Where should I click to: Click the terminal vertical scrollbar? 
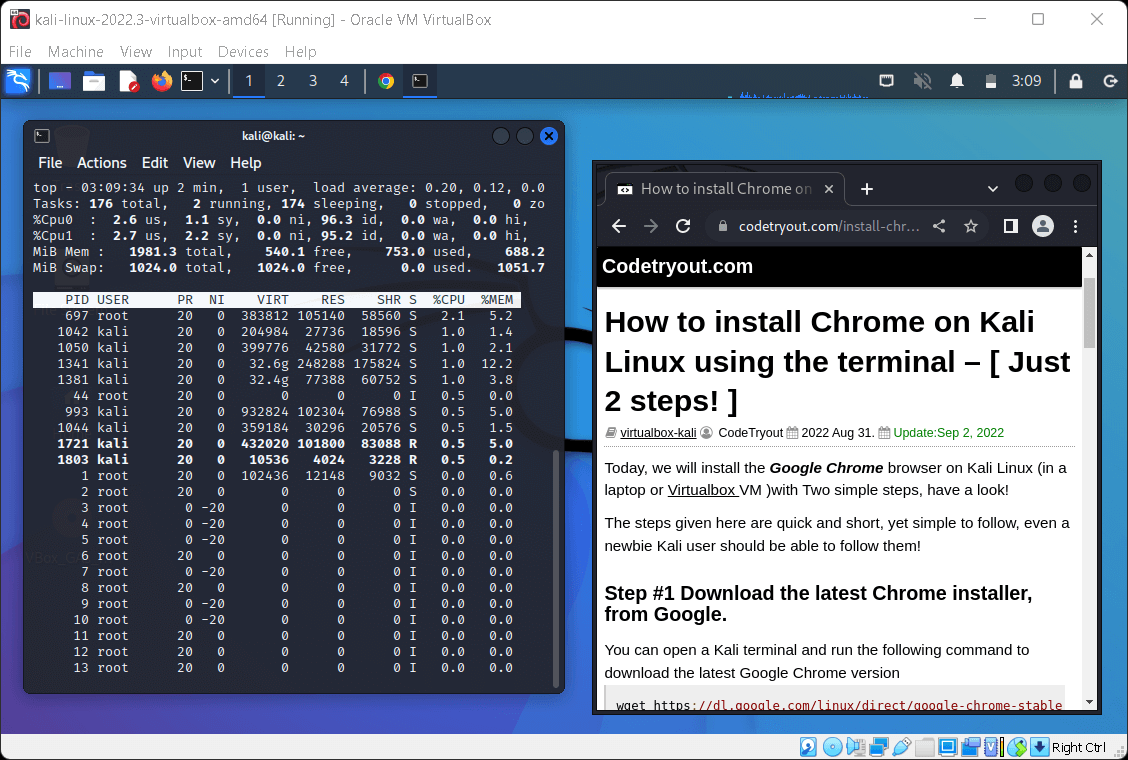(x=555, y=567)
